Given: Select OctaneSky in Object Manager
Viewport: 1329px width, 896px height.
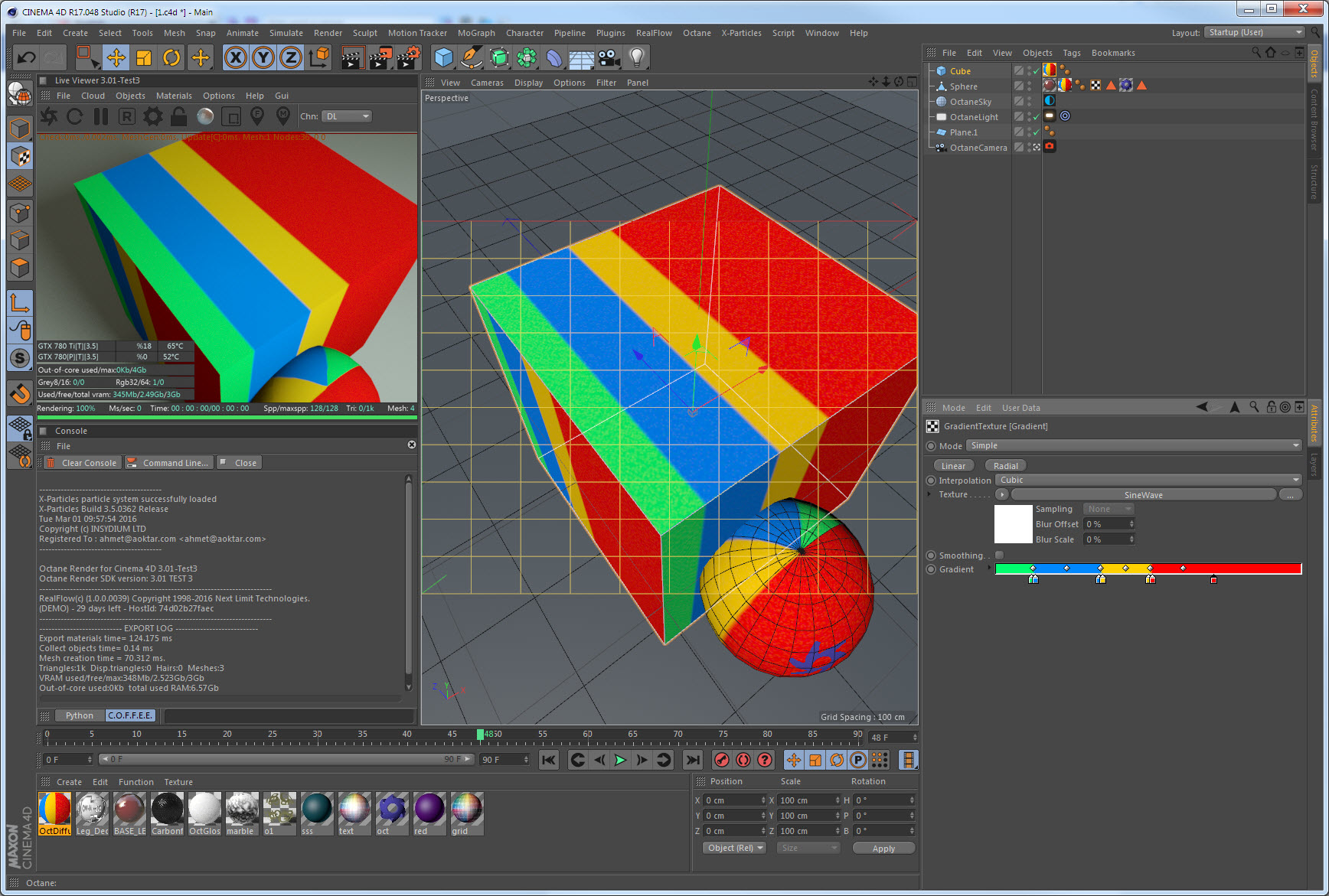Looking at the screenshot, I should coord(970,102).
